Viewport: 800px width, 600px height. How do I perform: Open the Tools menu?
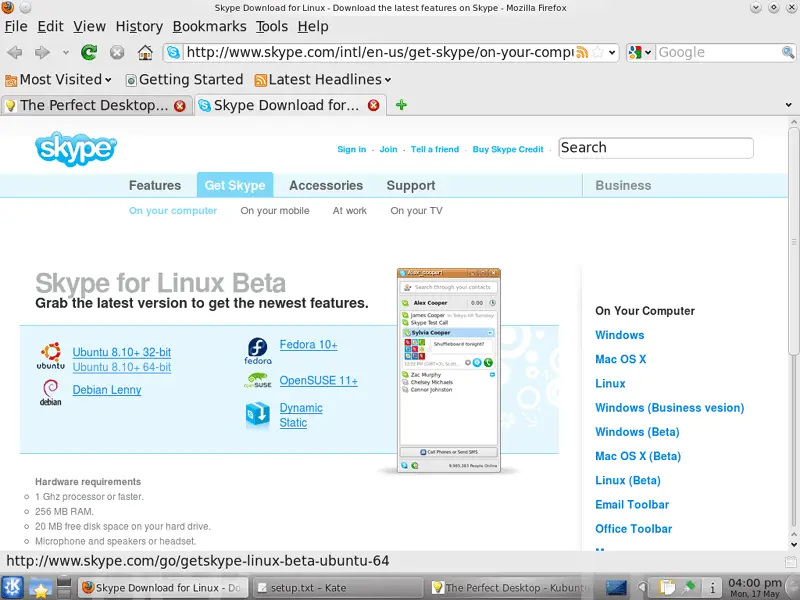click(272, 27)
